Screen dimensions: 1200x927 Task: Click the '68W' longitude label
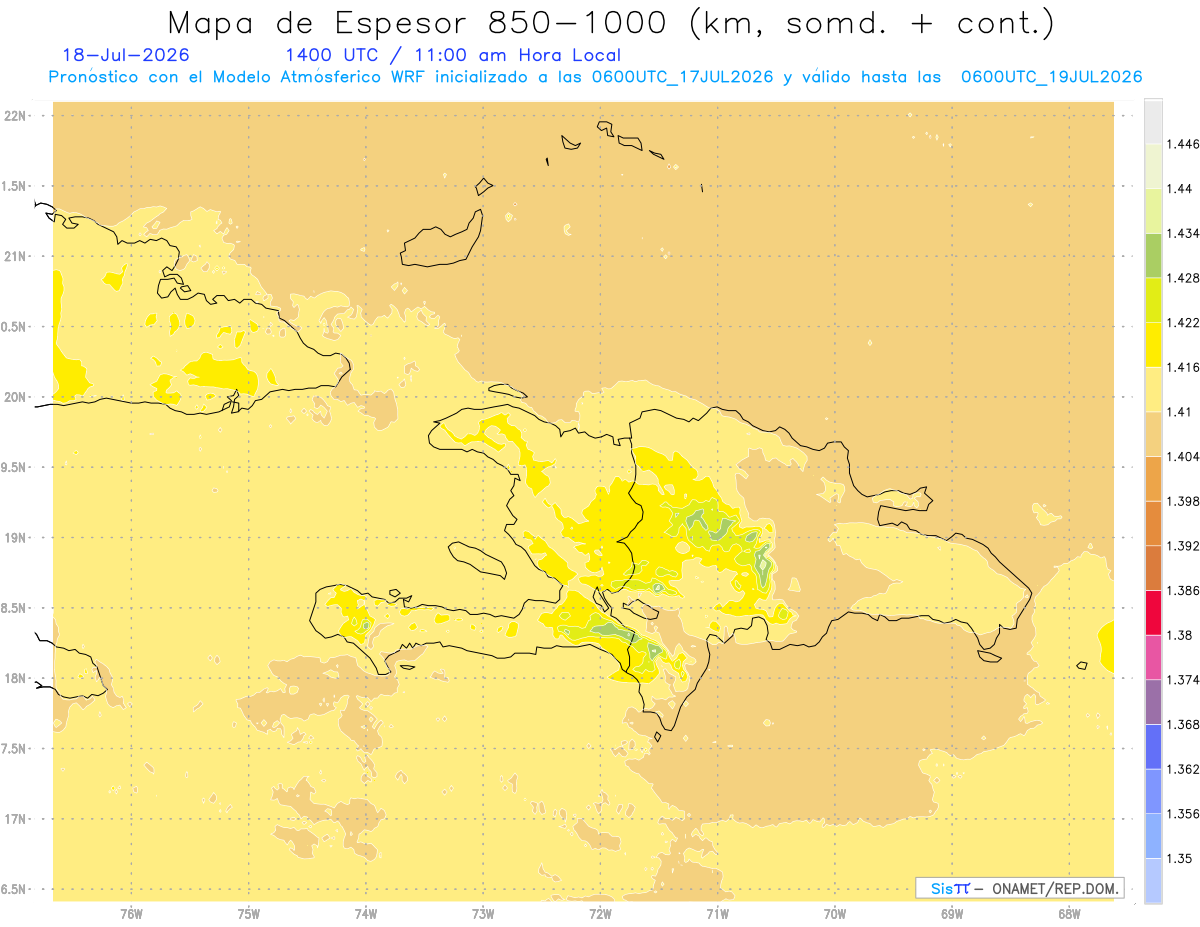tap(1069, 914)
